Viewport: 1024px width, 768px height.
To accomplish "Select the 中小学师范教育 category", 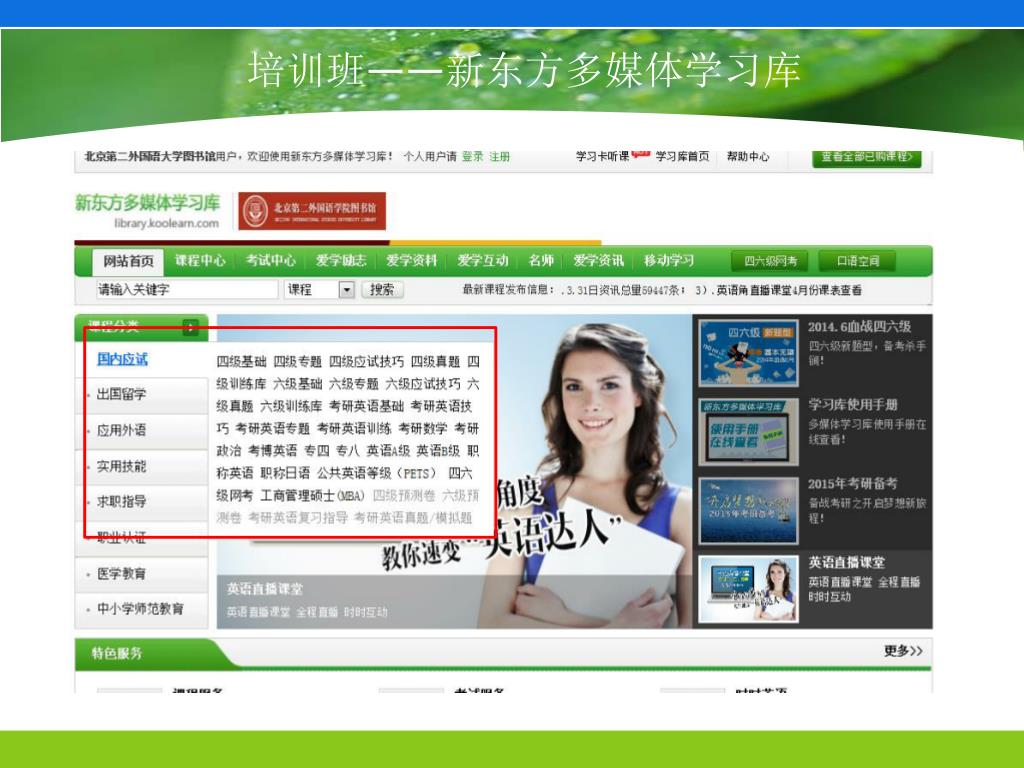I will pos(140,609).
